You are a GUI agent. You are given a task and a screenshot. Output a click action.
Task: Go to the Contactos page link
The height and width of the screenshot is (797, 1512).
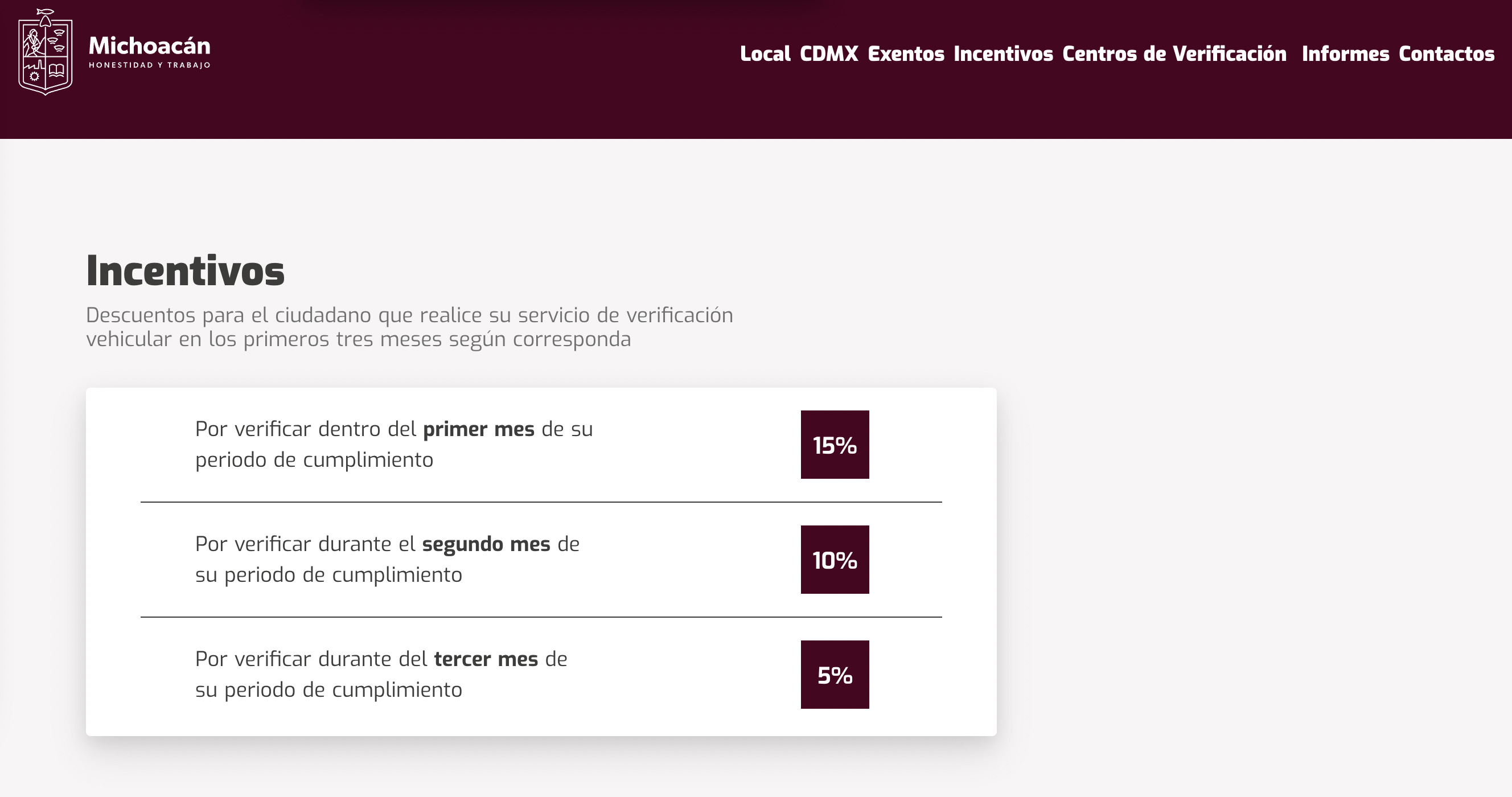pyautogui.click(x=1447, y=54)
